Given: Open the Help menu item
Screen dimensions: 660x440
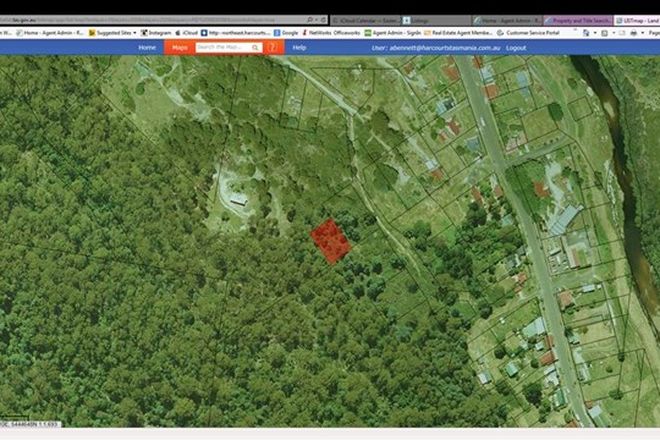Looking at the screenshot, I should coord(299,47).
